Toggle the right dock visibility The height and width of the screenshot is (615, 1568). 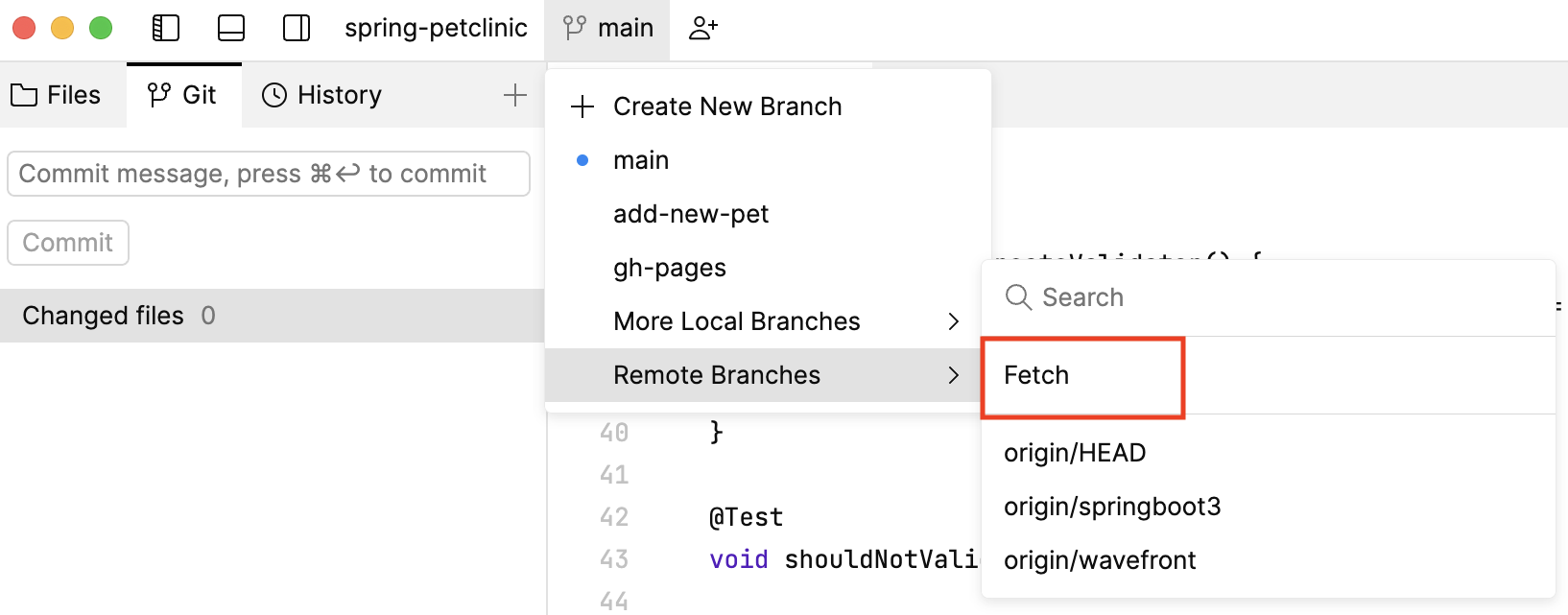[296, 29]
